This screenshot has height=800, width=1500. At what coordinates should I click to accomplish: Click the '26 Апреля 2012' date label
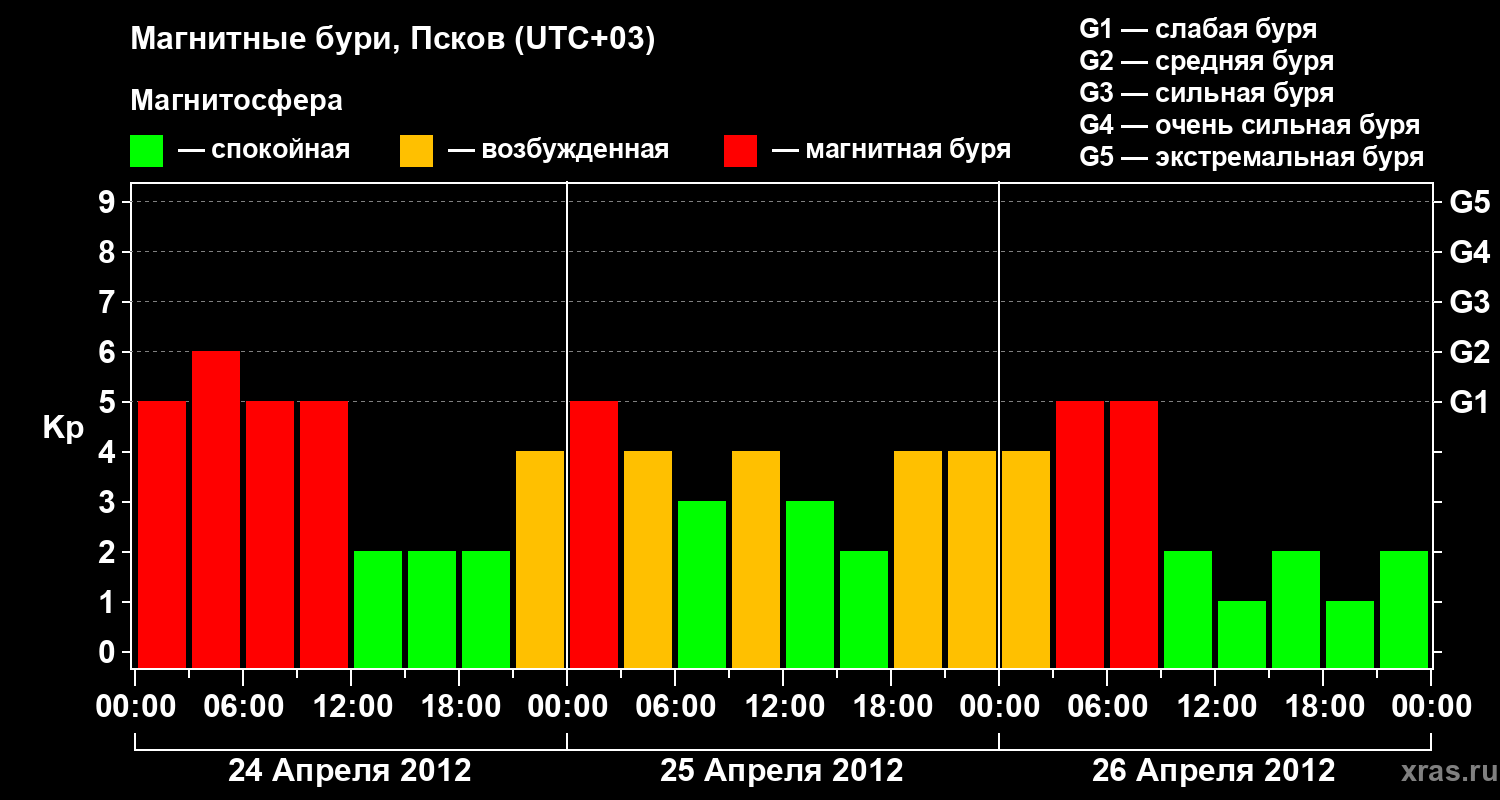(1214, 771)
